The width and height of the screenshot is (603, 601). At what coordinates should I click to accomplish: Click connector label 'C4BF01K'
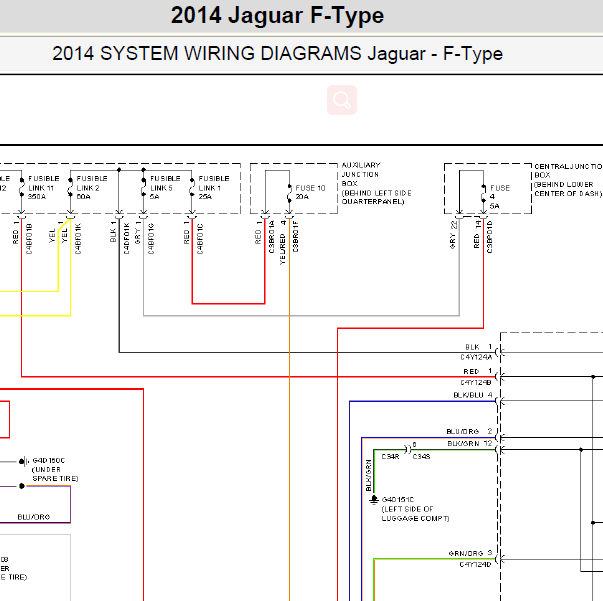click(x=78, y=239)
